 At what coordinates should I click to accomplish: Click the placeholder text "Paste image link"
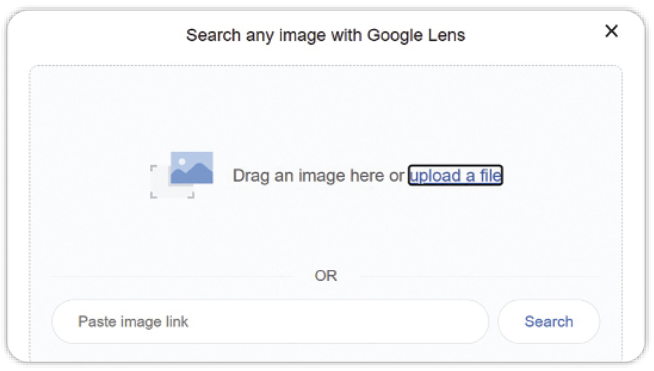[x=133, y=321]
